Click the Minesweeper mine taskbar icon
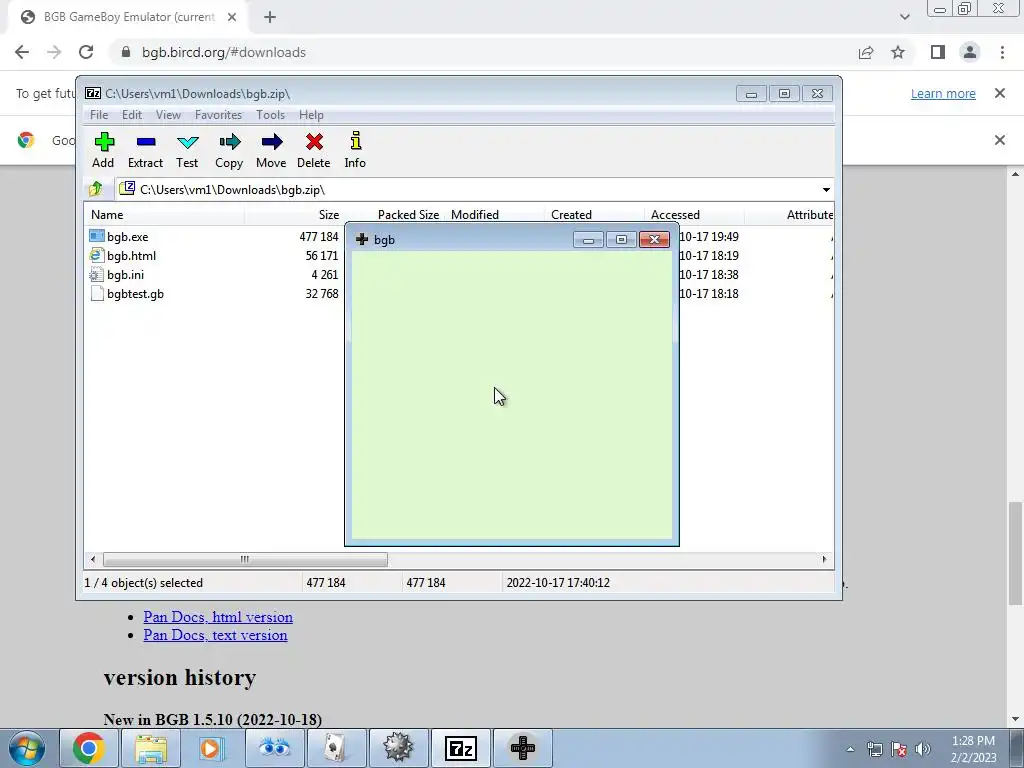The image size is (1024, 768). (398, 748)
